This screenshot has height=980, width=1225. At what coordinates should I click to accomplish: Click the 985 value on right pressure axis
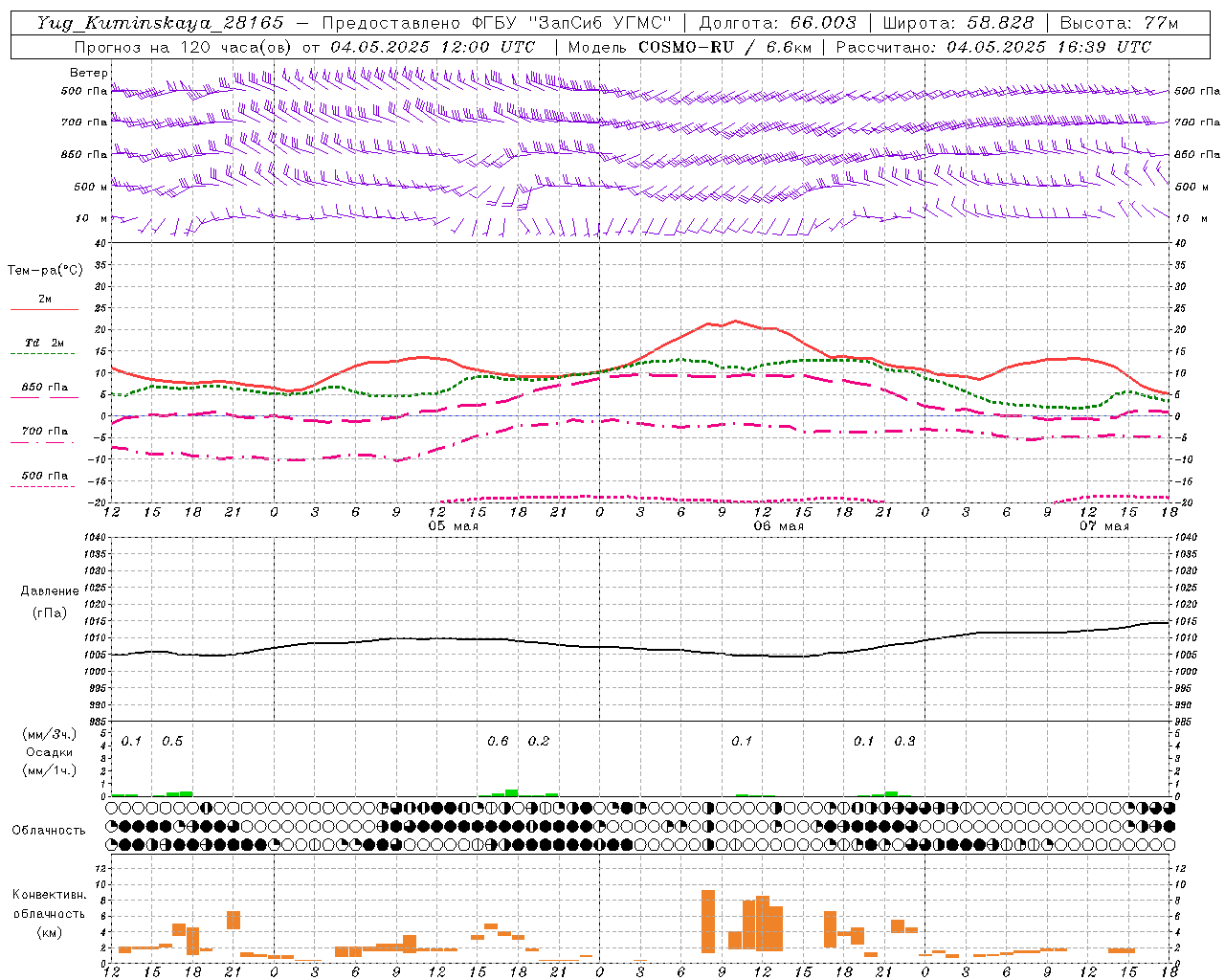(x=1183, y=721)
